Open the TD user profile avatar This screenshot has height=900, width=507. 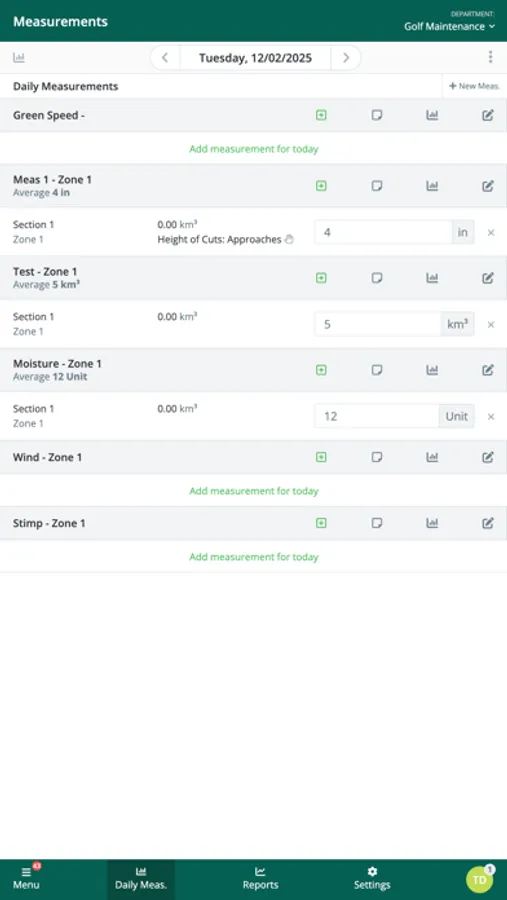point(479,879)
